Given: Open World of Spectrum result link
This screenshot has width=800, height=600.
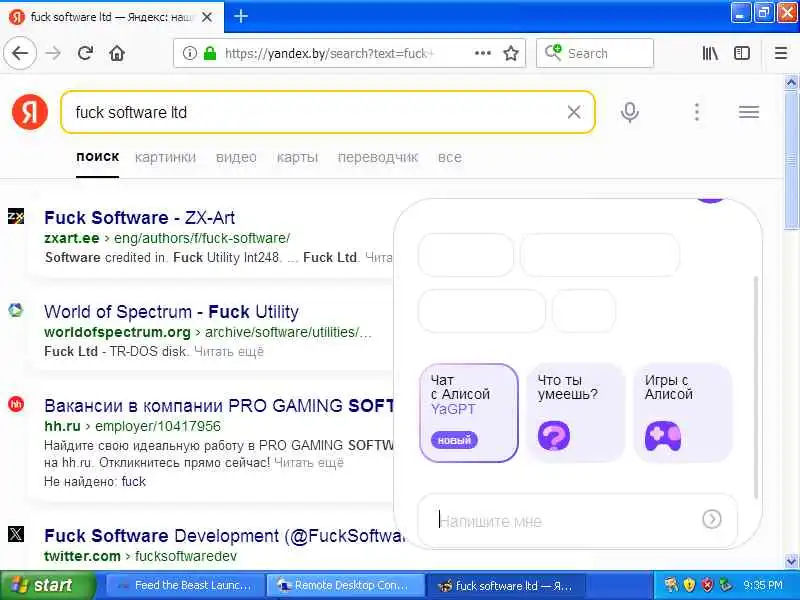Looking at the screenshot, I should [x=171, y=312].
